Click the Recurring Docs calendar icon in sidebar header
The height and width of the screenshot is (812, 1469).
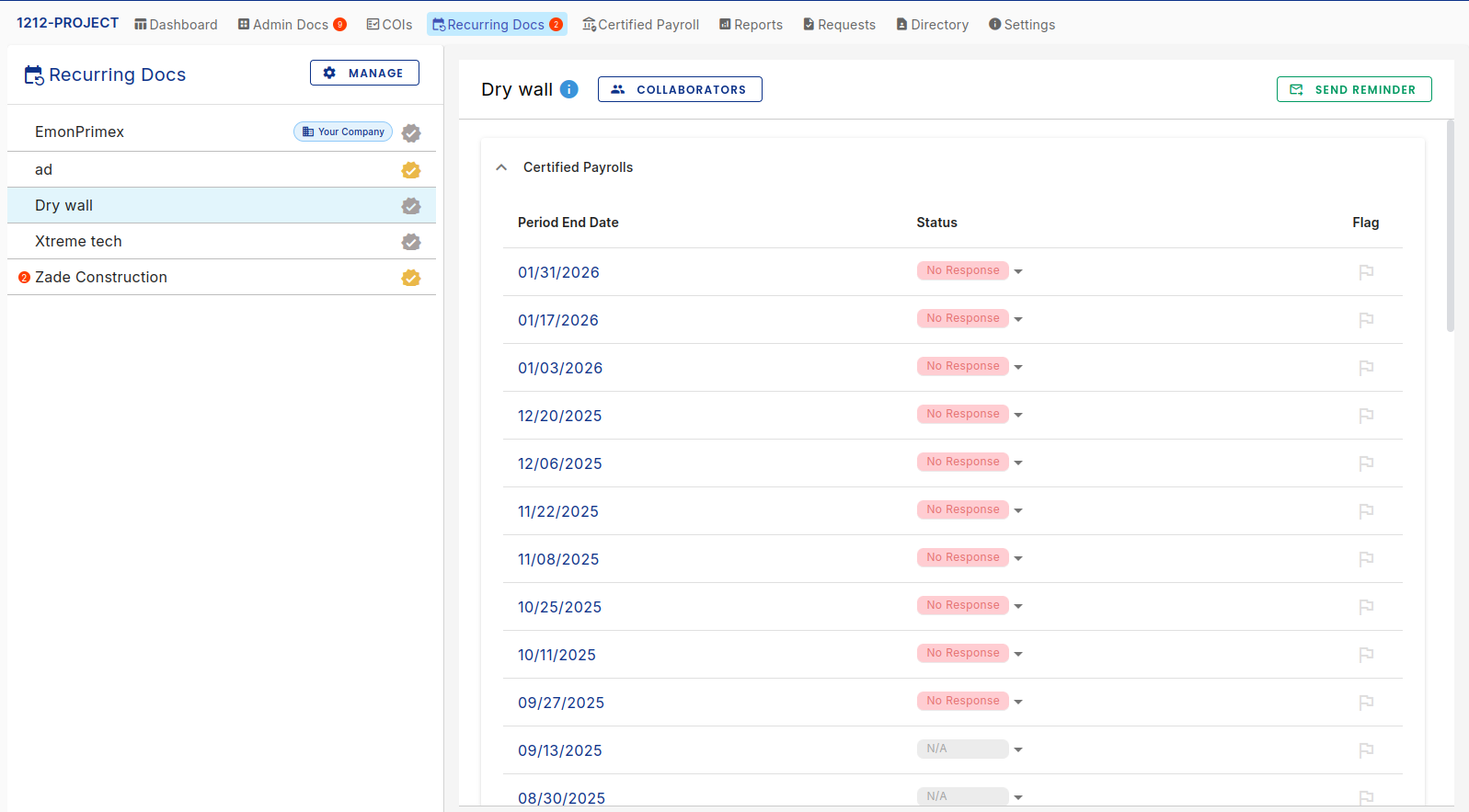(x=34, y=75)
